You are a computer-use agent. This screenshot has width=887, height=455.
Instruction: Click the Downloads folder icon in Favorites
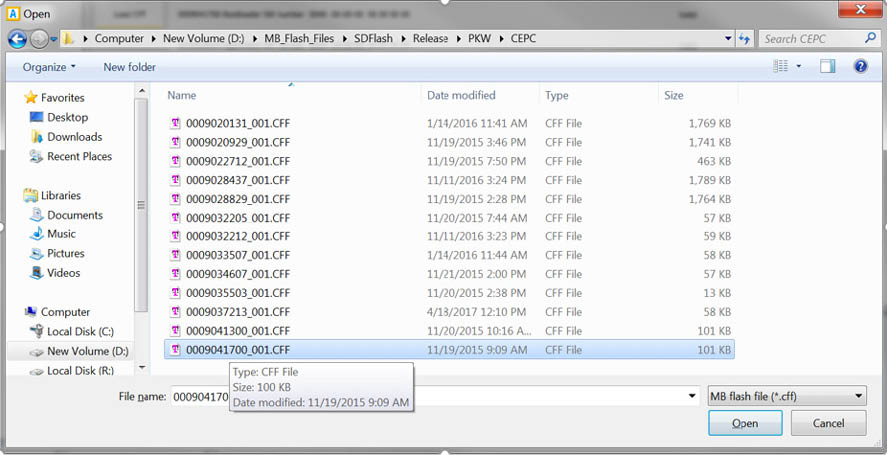[36, 137]
